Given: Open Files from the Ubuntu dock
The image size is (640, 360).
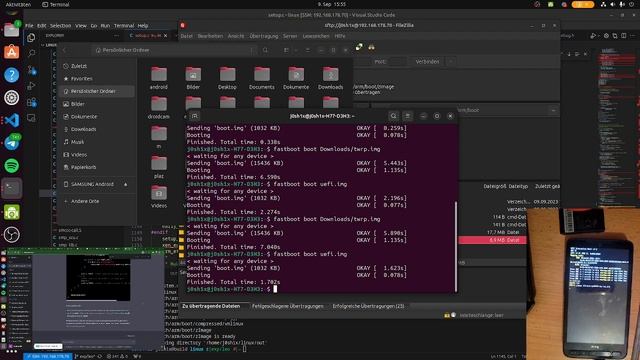Looking at the screenshot, I should 11,30.
